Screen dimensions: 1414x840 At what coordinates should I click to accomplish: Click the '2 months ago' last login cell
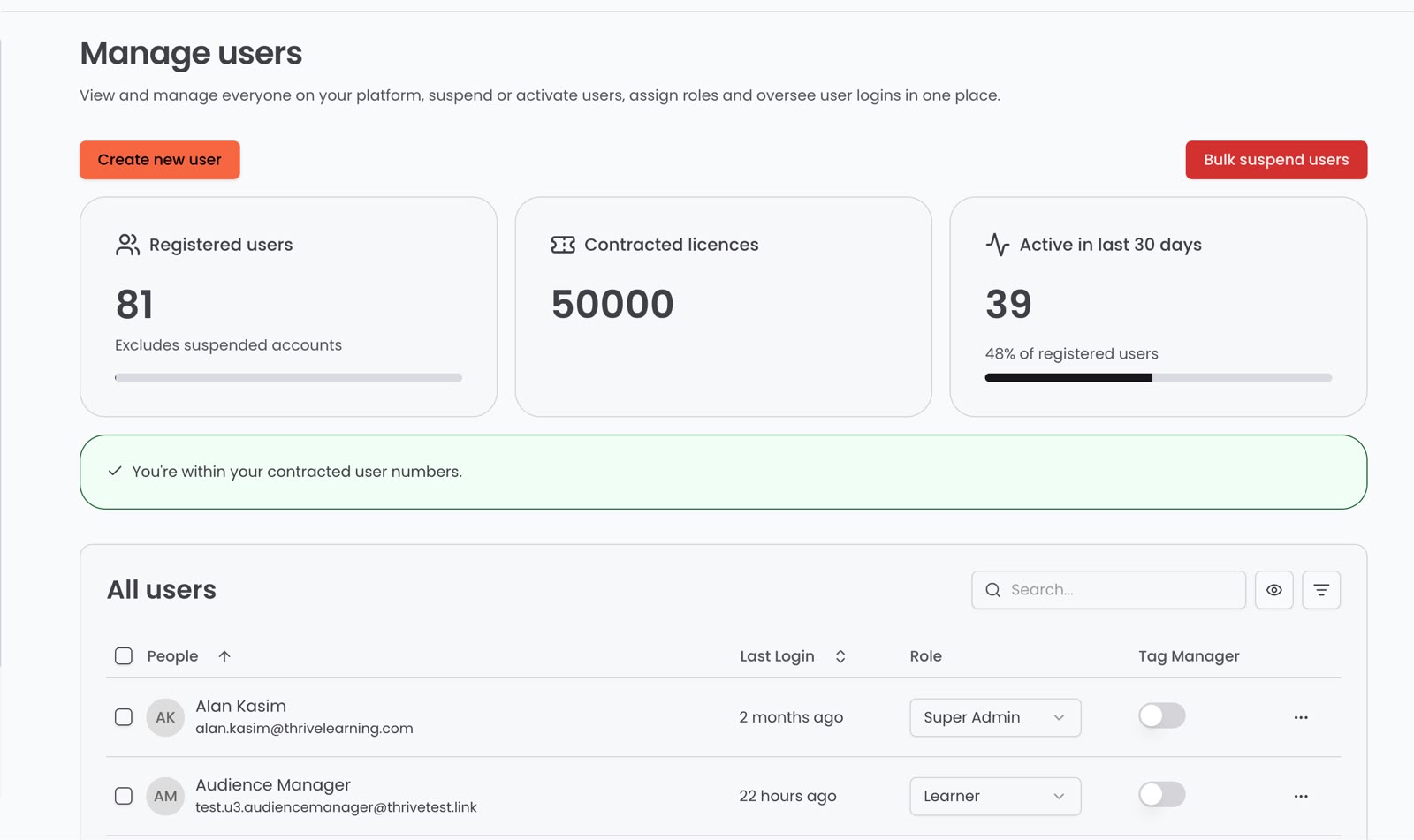coord(791,717)
